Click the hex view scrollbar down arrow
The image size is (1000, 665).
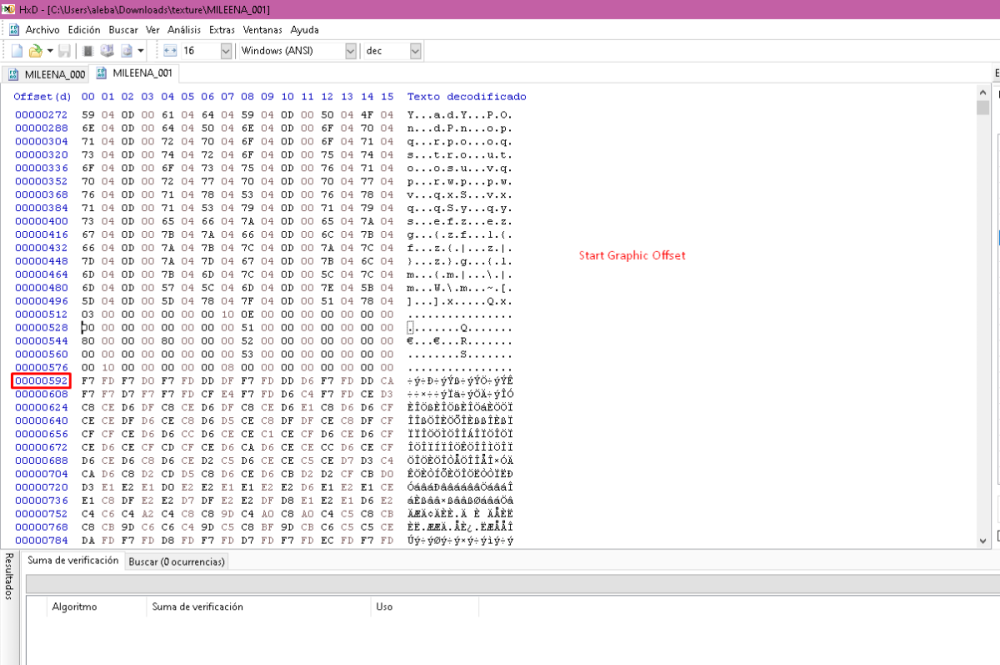(x=982, y=540)
